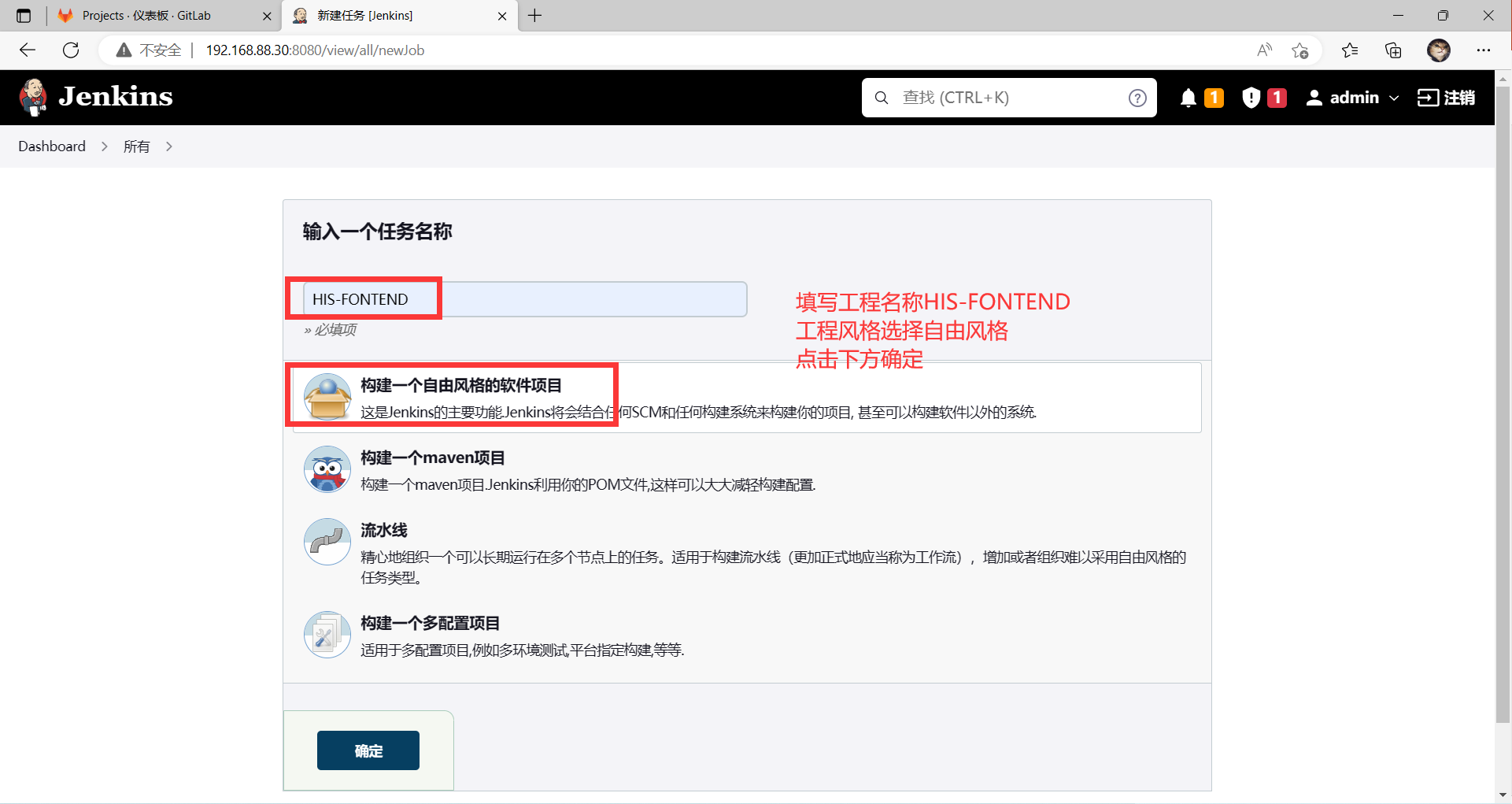Open the Dashboard breadcrumb link
The height and width of the screenshot is (804, 1512).
coord(52,146)
